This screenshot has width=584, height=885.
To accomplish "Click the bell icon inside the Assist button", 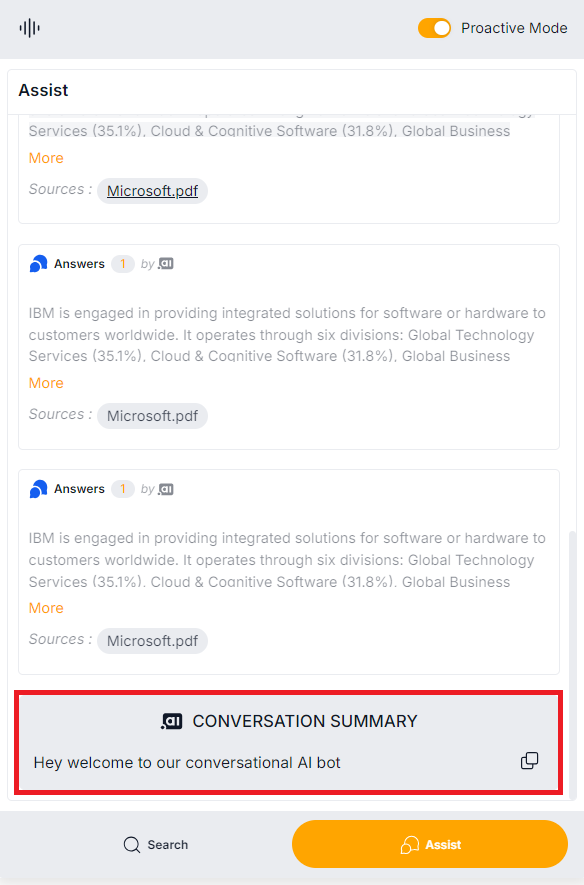I will click(408, 844).
